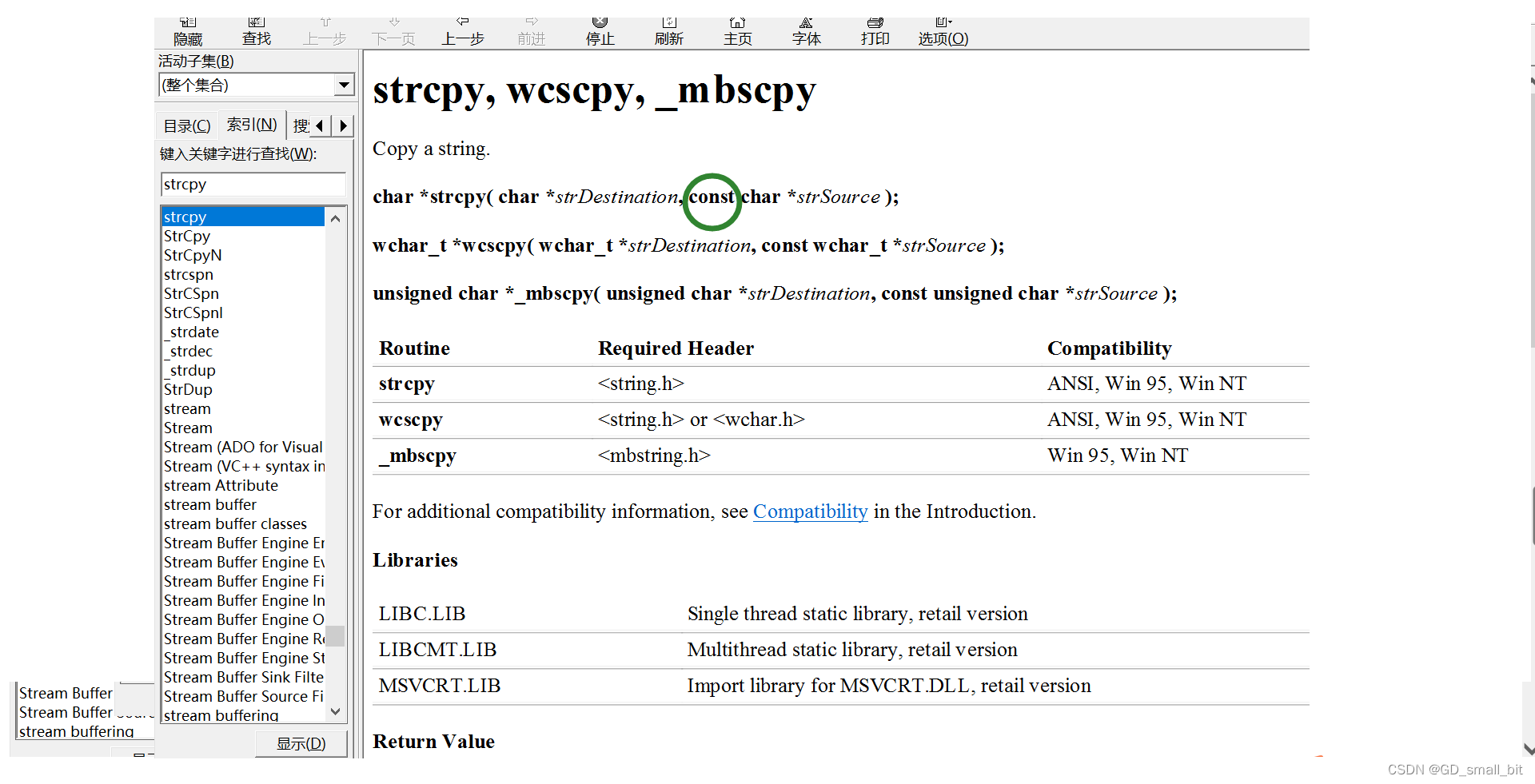The width and height of the screenshot is (1535, 784).
Task: Switch to the 索引(N) index tab
Action: coord(252,125)
